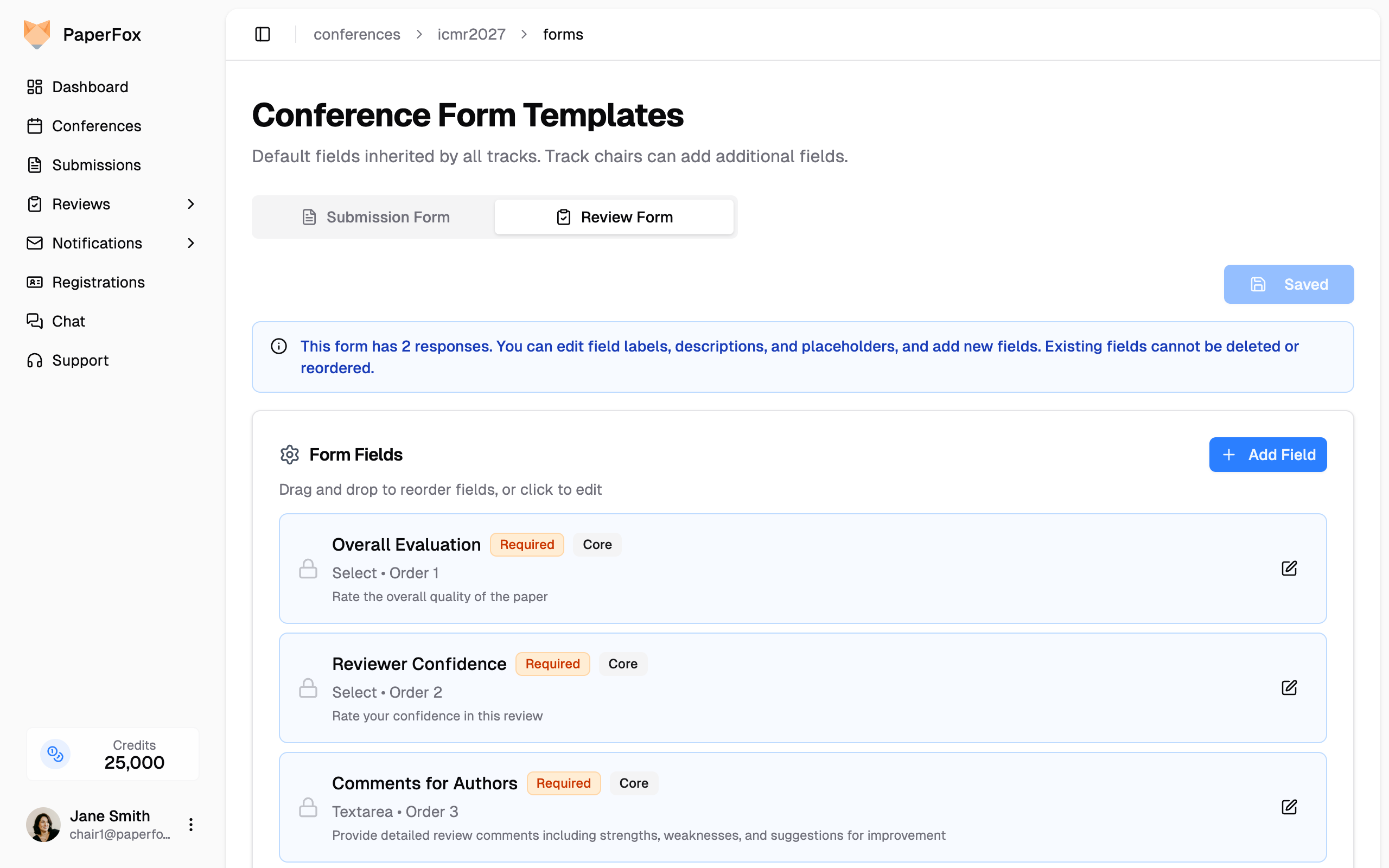Click edit icon for Reviewer Confidence
The height and width of the screenshot is (868, 1389).
1289,688
